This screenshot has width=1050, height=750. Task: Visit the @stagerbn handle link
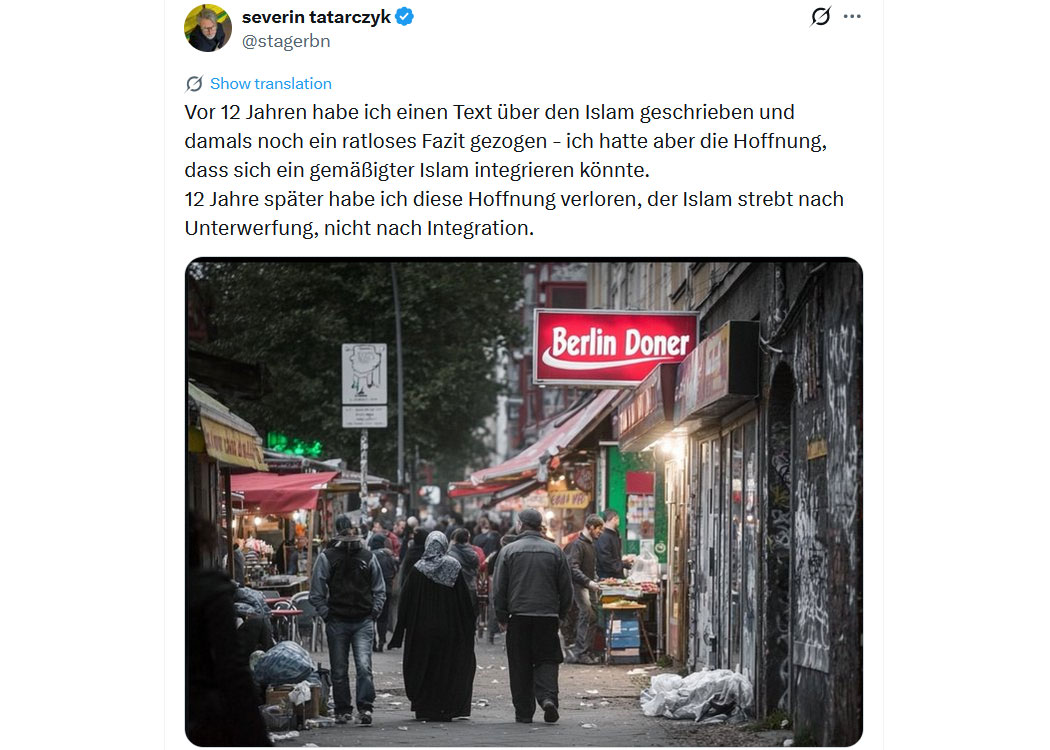pos(286,42)
